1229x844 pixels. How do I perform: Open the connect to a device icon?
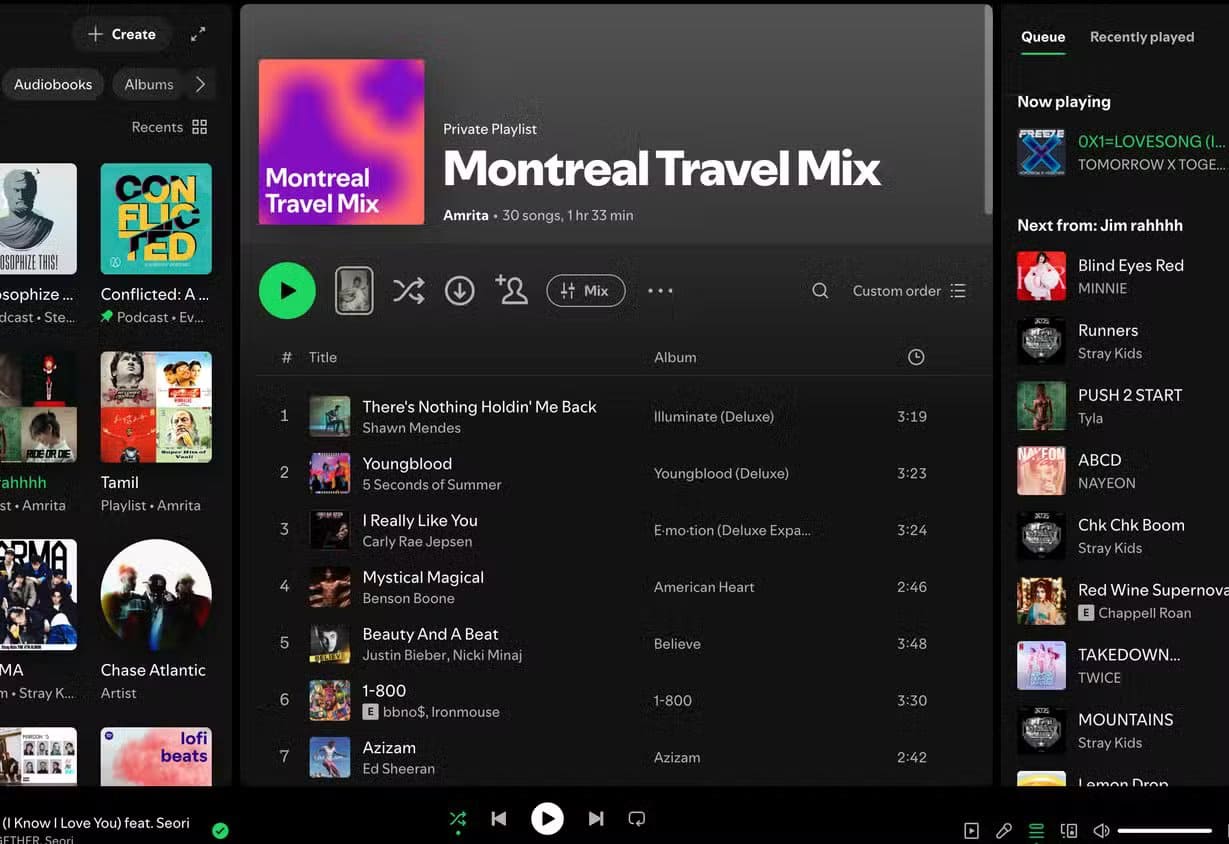point(1069,831)
